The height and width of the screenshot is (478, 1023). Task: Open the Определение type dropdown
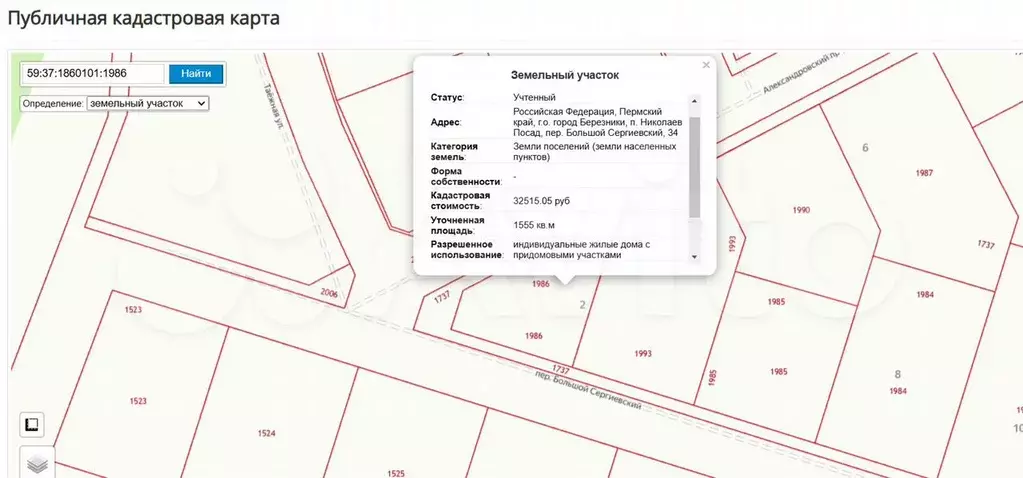147,103
